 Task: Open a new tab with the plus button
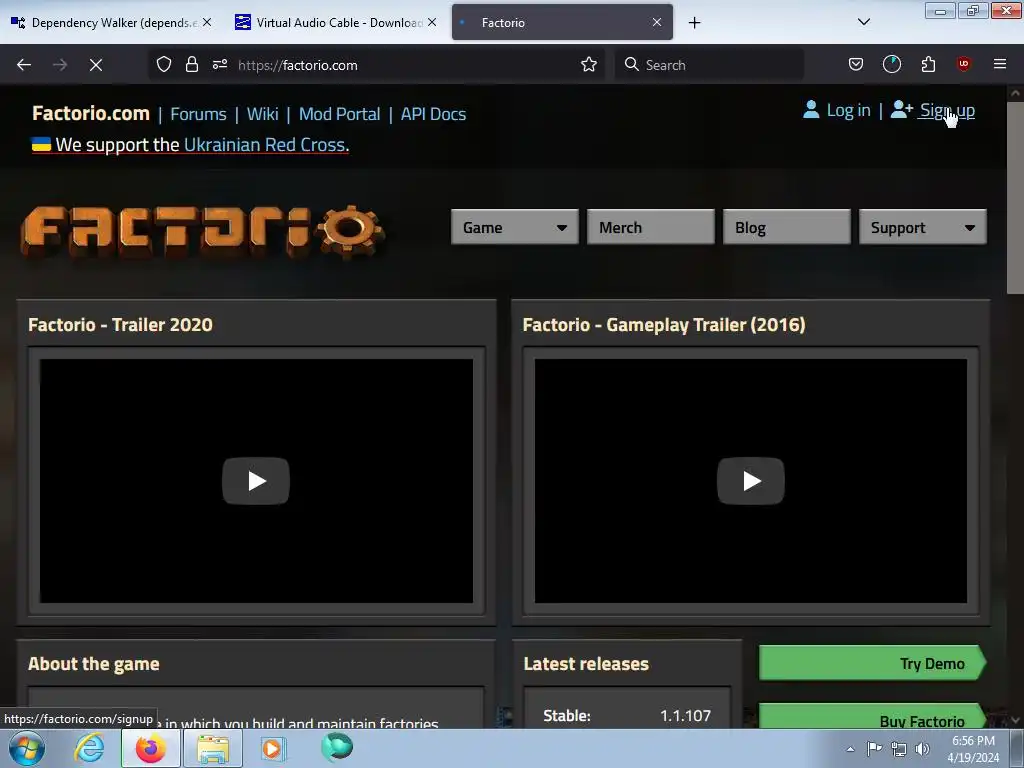click(x=694, y=23)
